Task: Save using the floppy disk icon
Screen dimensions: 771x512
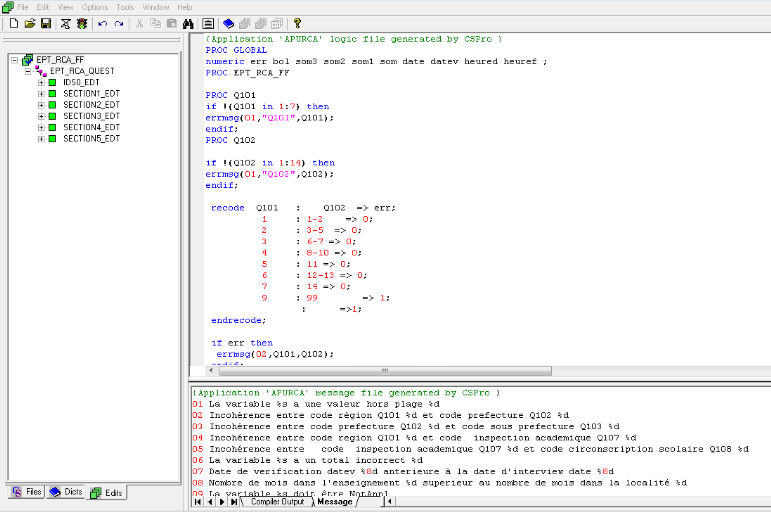Action: [x=46, y=23]
